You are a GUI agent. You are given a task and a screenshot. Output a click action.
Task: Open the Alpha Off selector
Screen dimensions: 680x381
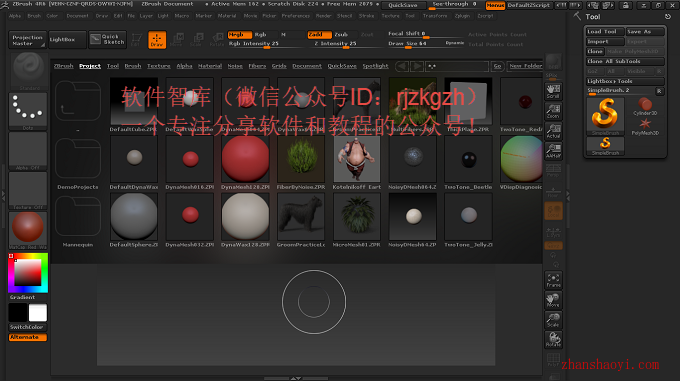click(28, 151)
